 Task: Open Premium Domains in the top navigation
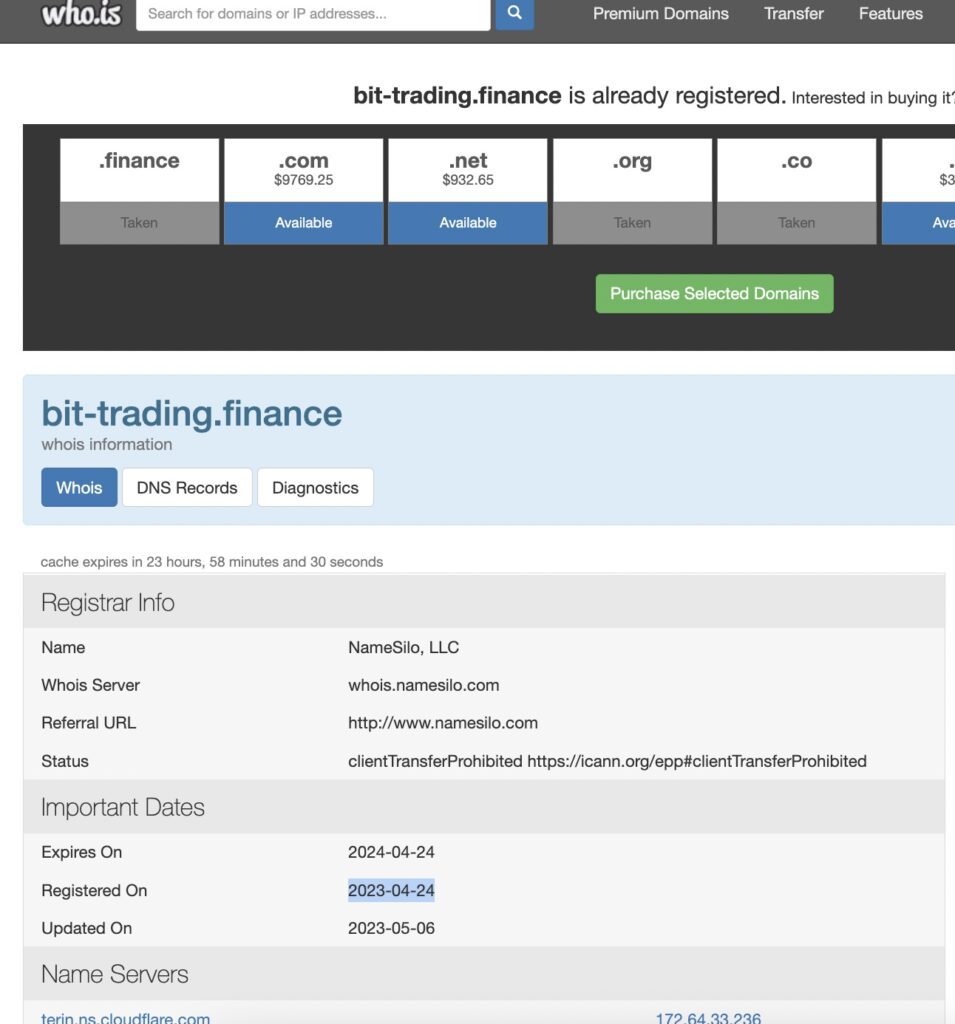click(660, 14)
